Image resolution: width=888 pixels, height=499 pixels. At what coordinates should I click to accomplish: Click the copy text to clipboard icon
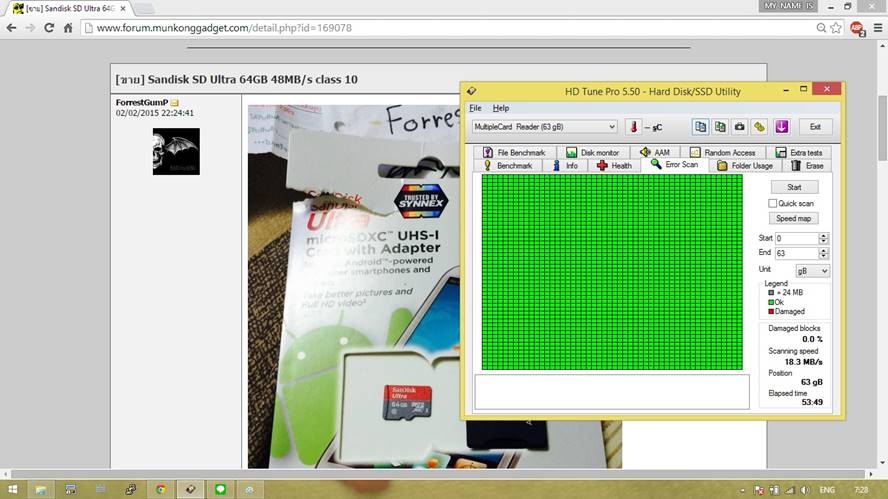700,127
